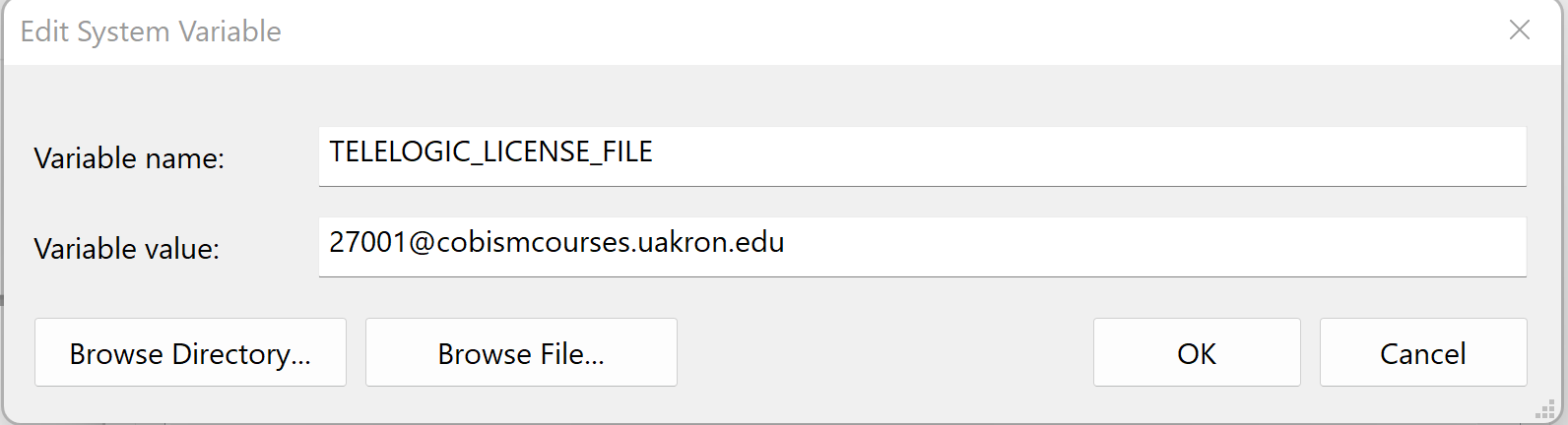This screenshot has height=425, width=1568.
Task: Open the Browse Directory dialog
Action: [190, 353]
